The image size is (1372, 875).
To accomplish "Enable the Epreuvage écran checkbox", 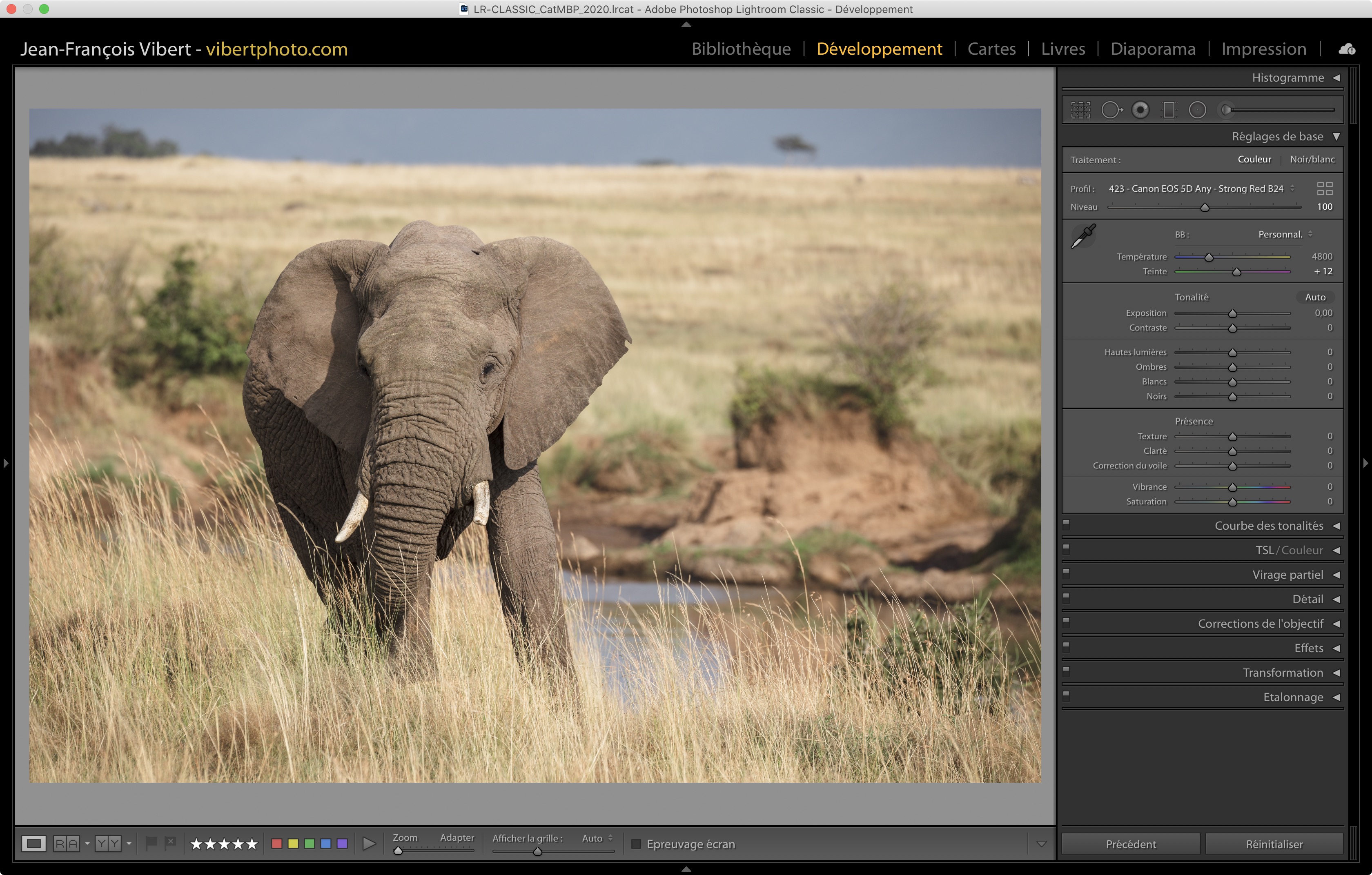I will (637, 844).
